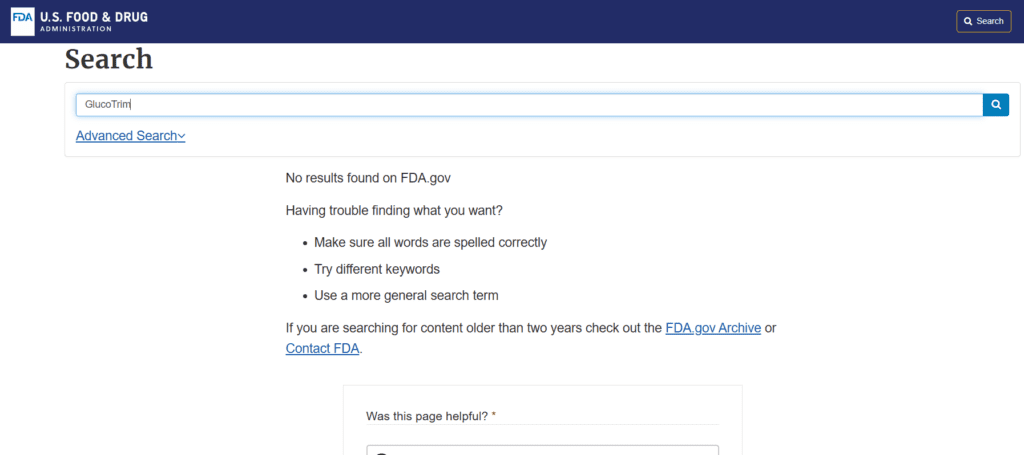Open the header Search button
This screenshot has width=1024, height=455.
984,22
